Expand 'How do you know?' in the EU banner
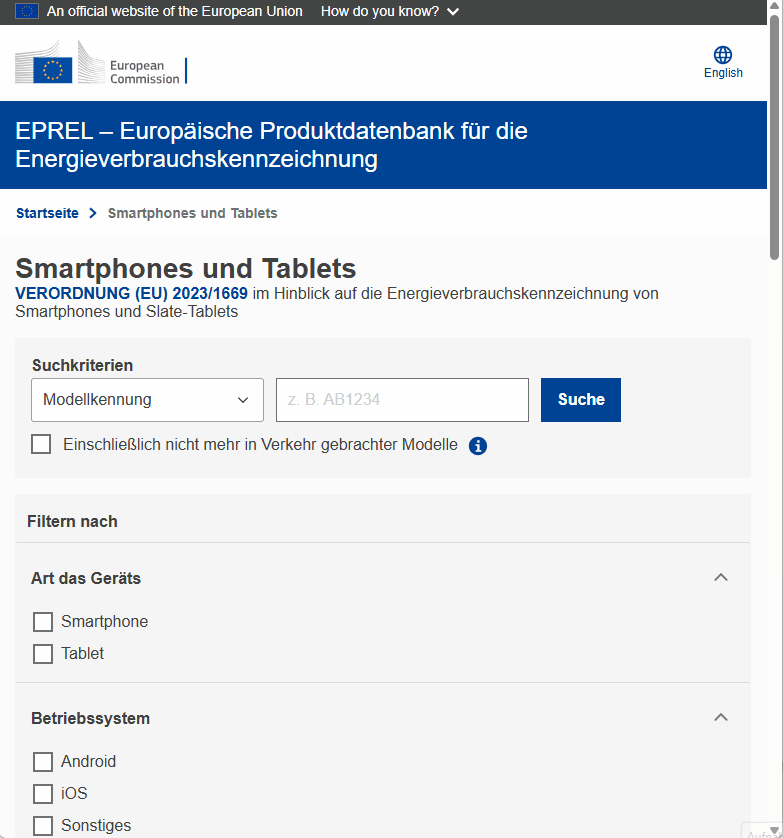The width and height of the screenshot is (783, 838). pyautogui.click(x=389, y=11)
